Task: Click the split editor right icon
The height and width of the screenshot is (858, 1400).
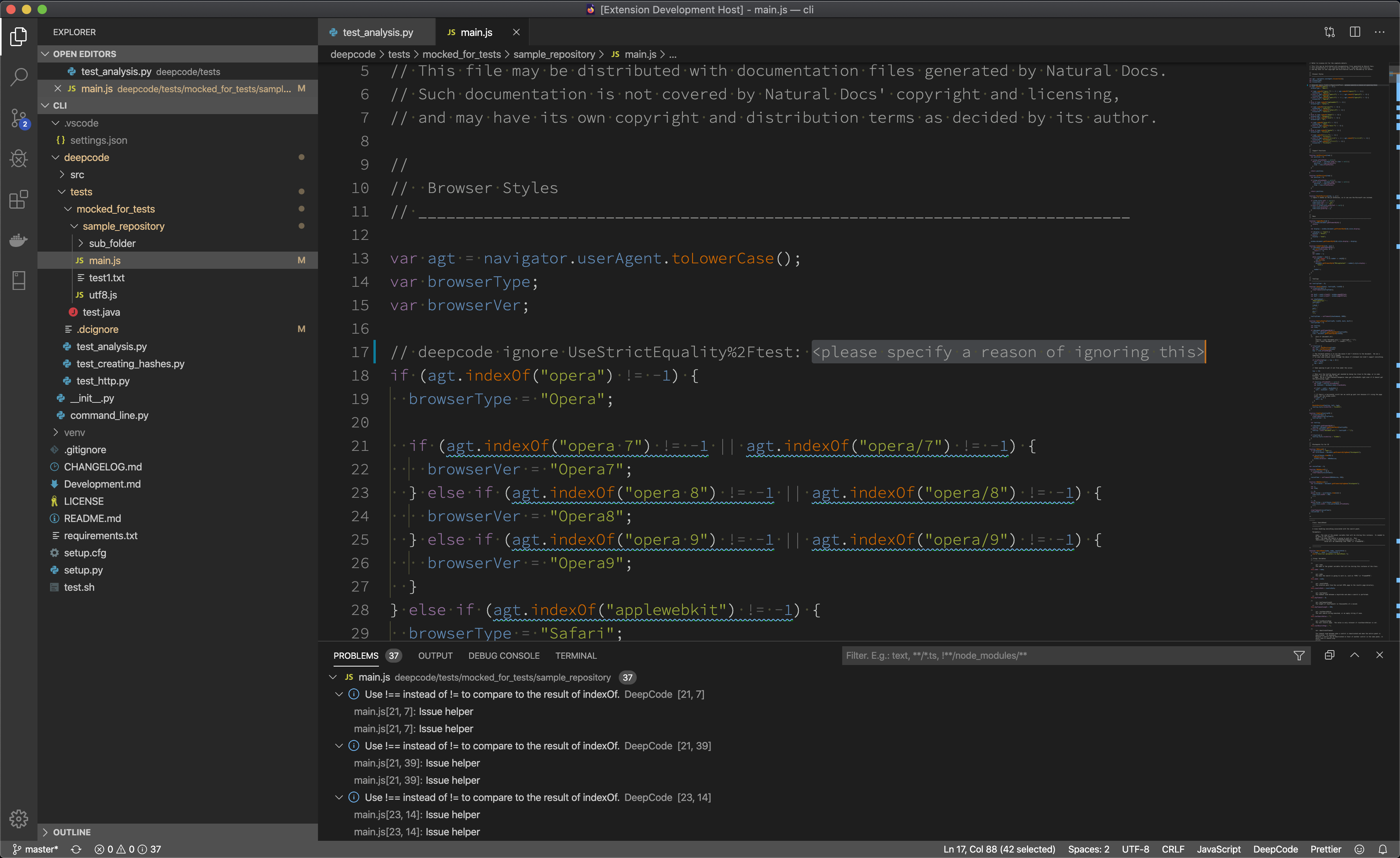Action: [x=1355, y=32]
